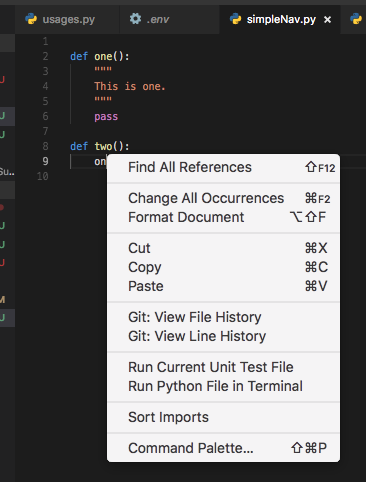This screenshot has width=366, height=482.
Task: Open the .env tab
Action: 169,19
